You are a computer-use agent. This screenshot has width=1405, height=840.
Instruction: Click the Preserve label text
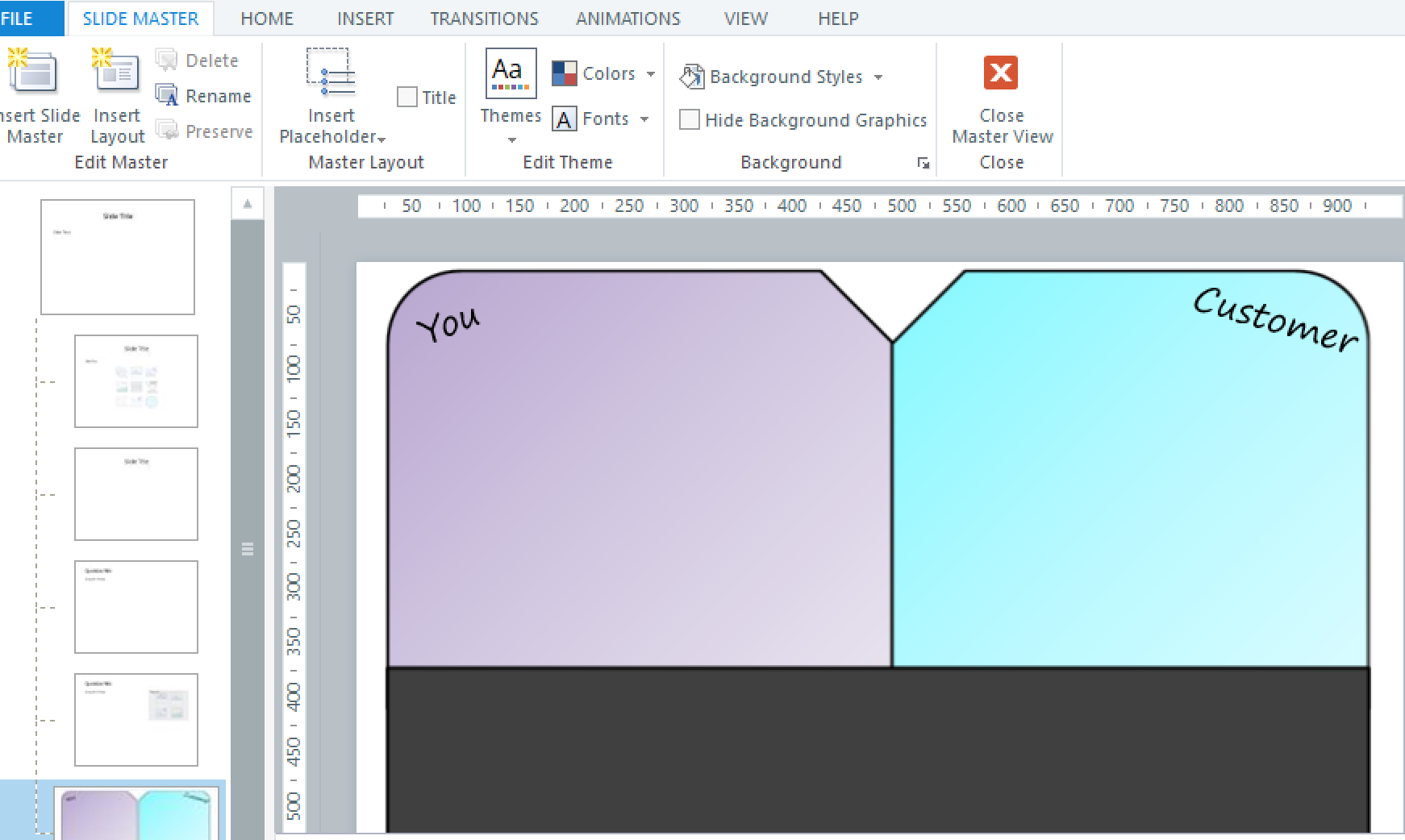pos(219,131)
